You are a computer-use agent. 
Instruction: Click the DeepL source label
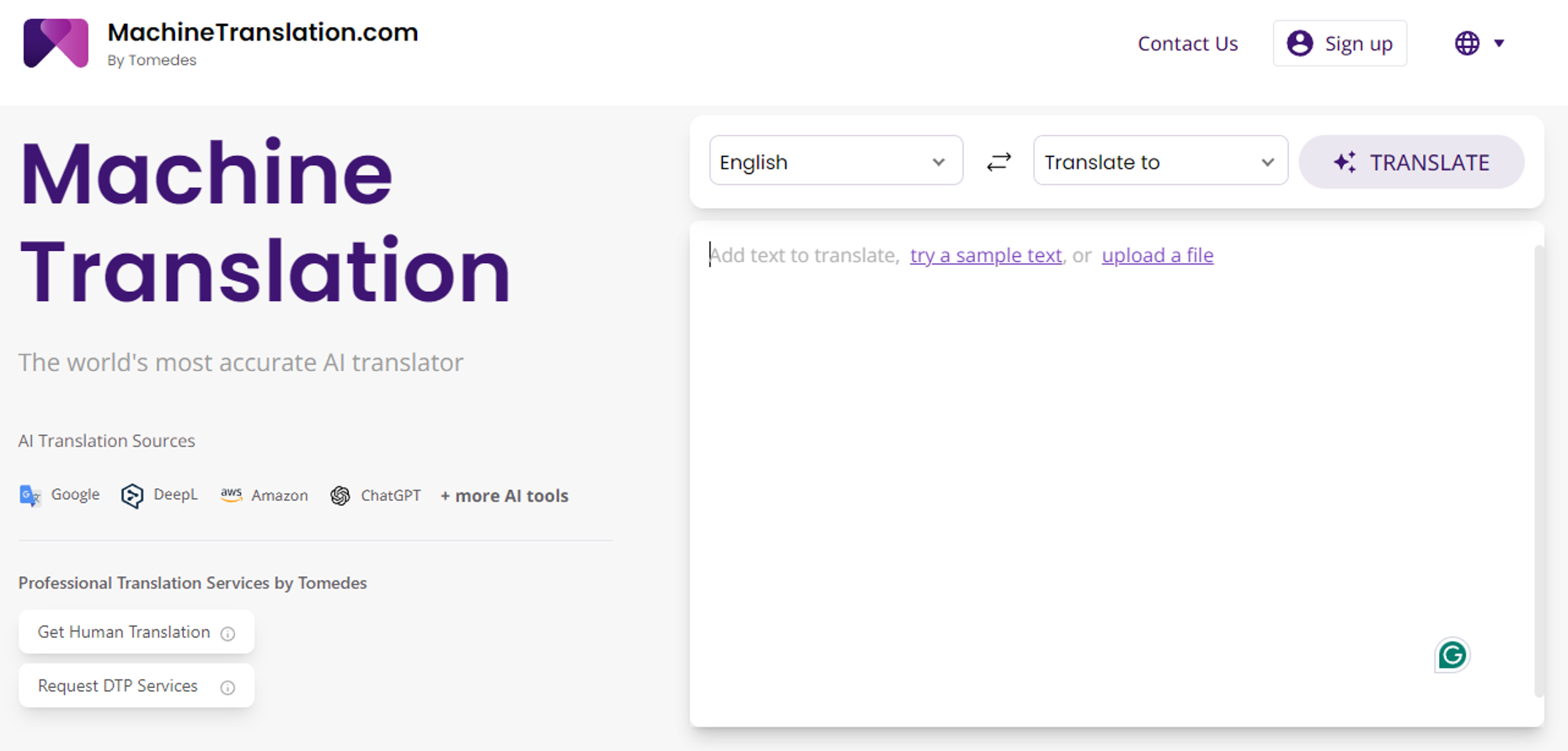click(x=175, y=495)
